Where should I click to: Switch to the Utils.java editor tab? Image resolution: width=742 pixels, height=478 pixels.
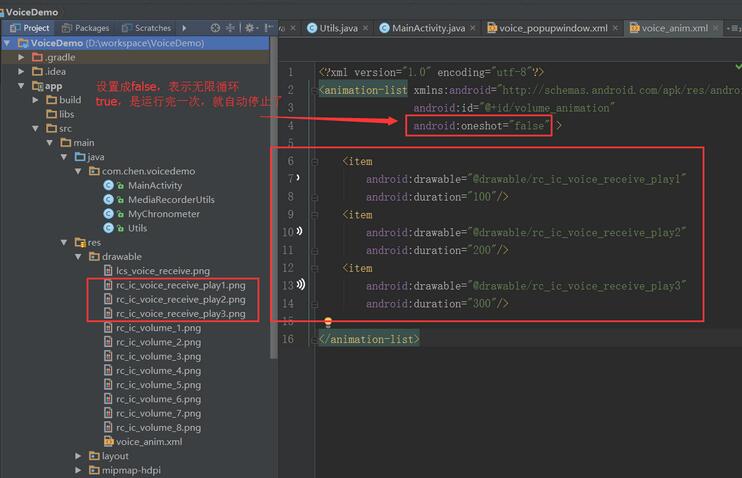[338, 28]
